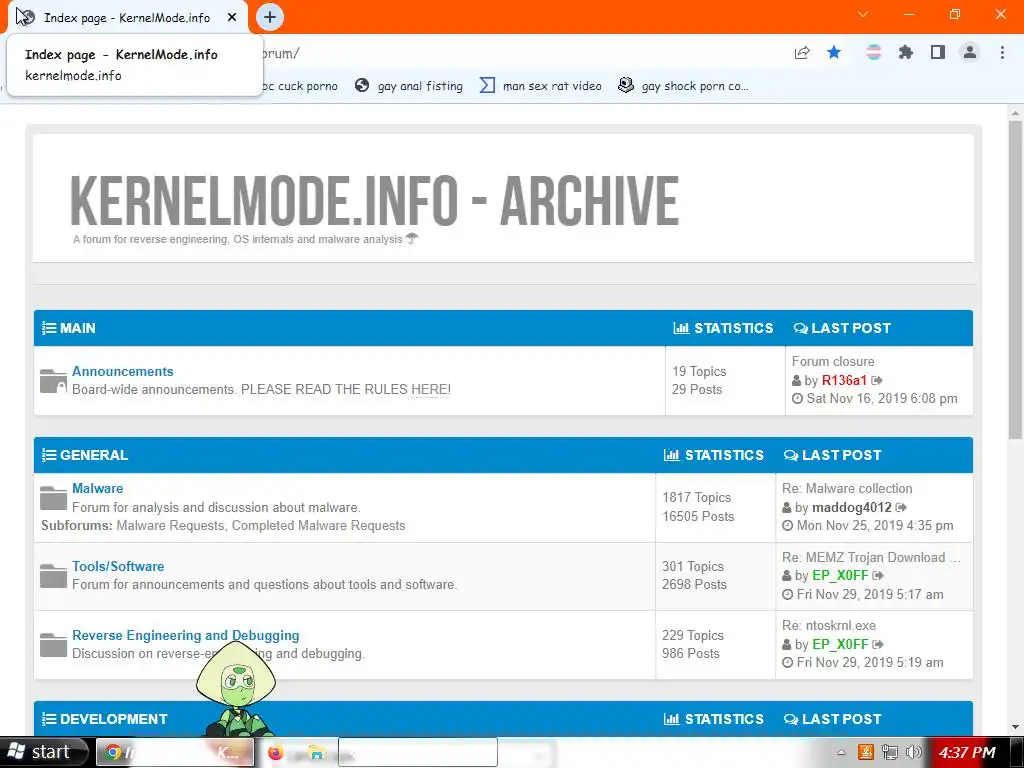The height and width of the screenshot is (768, 1024).
Task: Open Re: ntoskrnl.exe post
Action: click(829, 626)
